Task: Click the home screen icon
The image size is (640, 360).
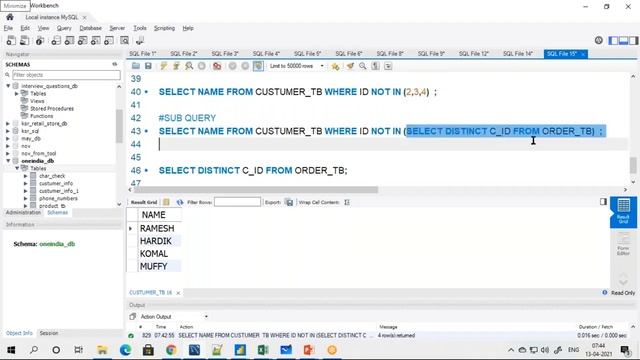Action: click(10, 17)
